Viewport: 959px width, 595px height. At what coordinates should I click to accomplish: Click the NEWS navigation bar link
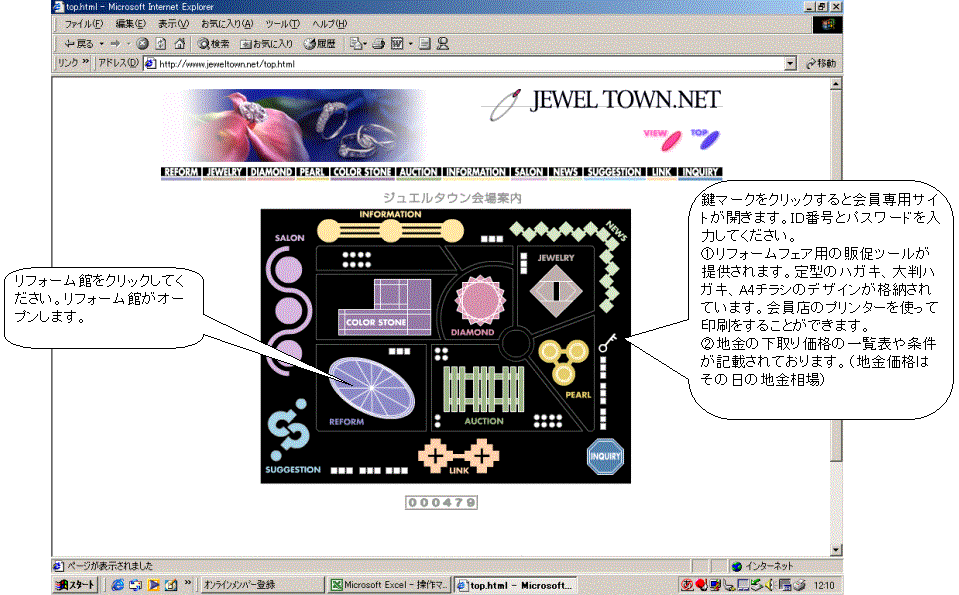tap(565, 172)
